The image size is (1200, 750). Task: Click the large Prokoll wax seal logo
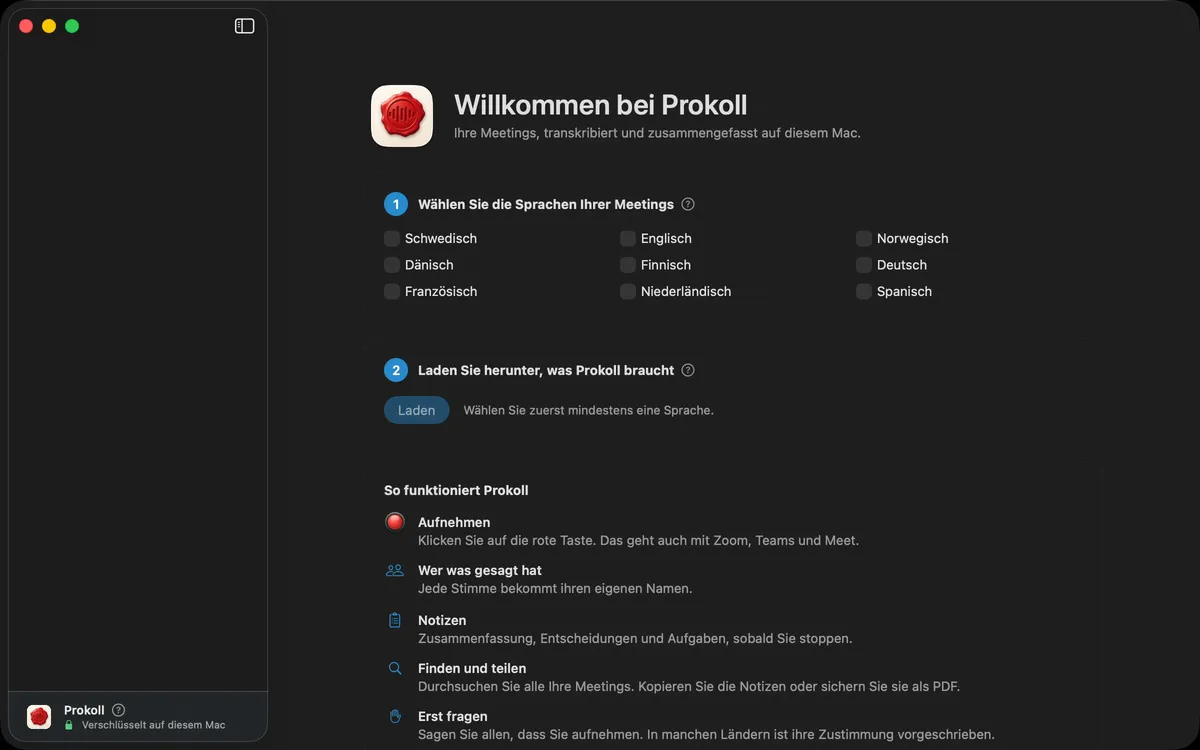click(x=402, y=116)
